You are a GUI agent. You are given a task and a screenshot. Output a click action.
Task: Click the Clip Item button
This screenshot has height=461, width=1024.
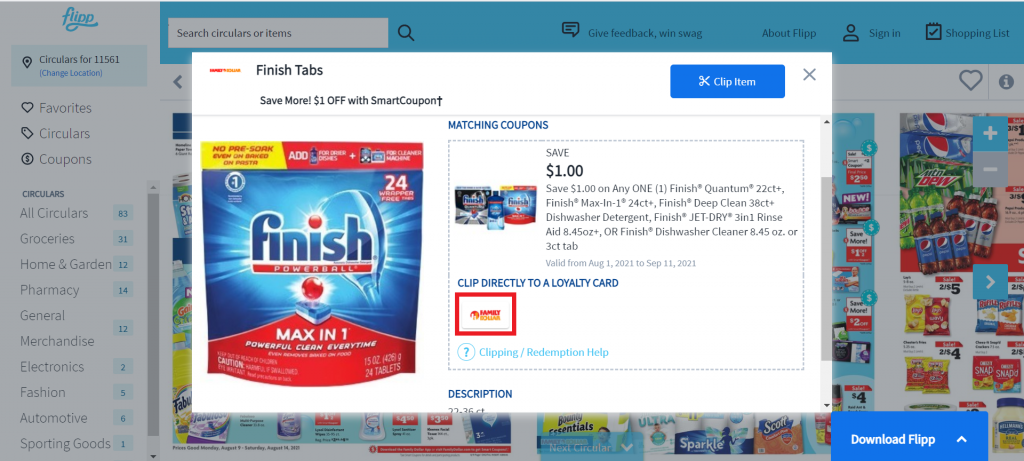pyautogui.click(x=728, y=82)
